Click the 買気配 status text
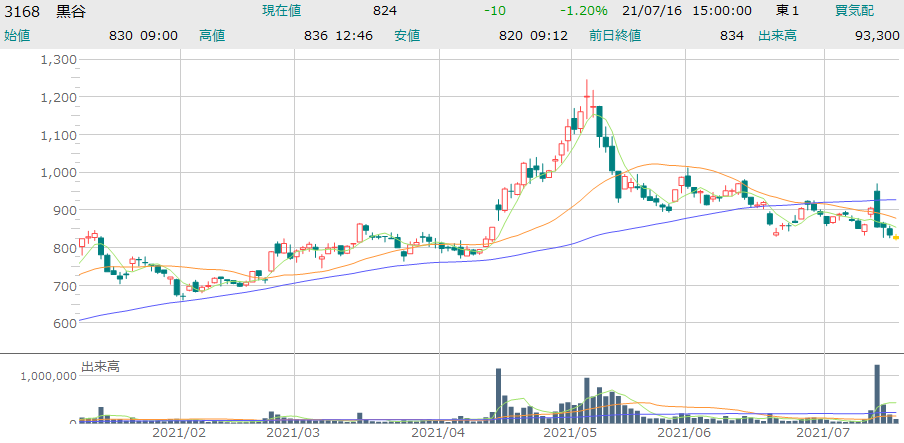This screenshot has height=443, width=904. pos(854,11)
